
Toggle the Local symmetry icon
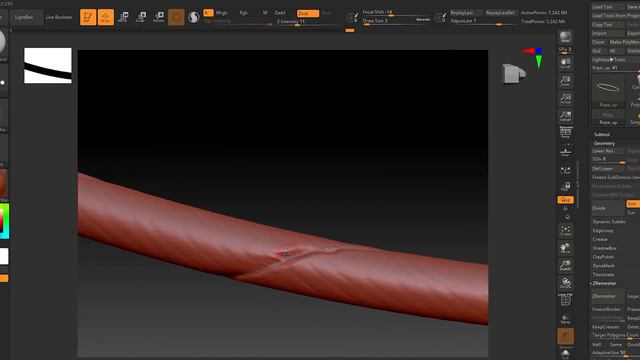click(x=565, y=170)
